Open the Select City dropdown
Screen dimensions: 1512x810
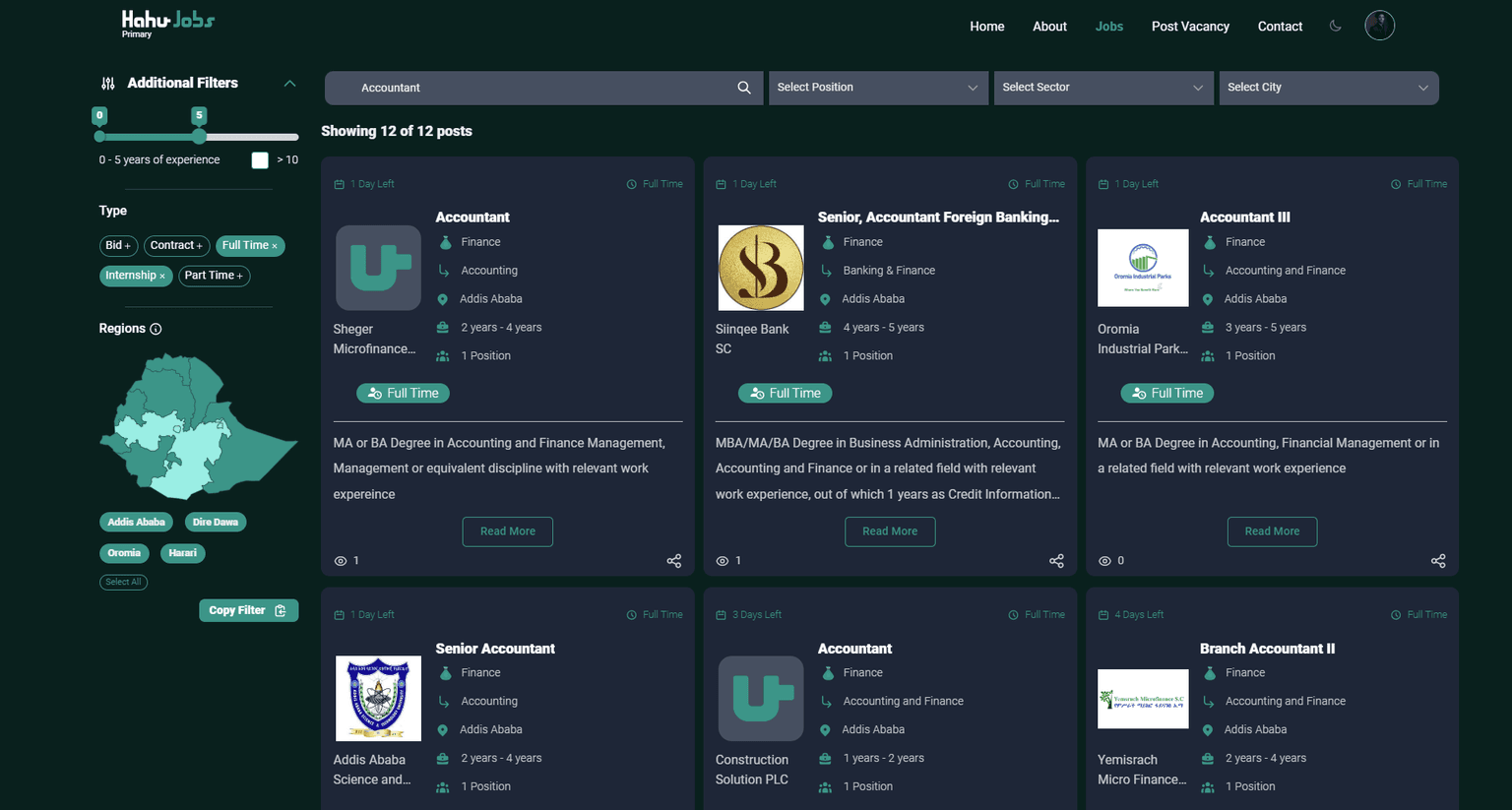1328,88
